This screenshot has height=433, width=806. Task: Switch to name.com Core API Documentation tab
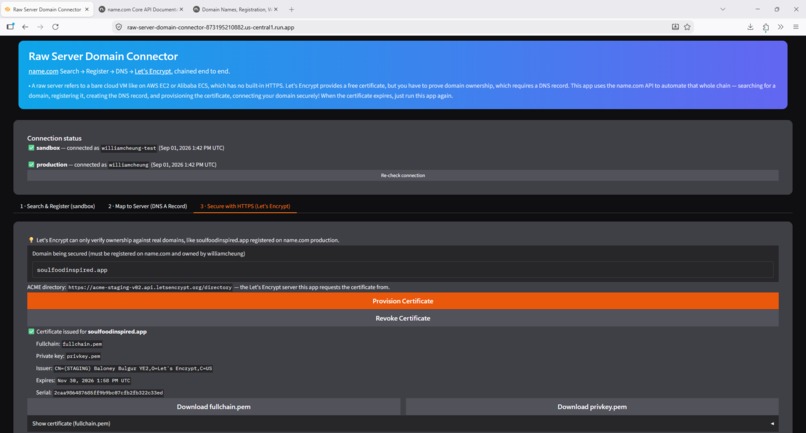(141, 9)
